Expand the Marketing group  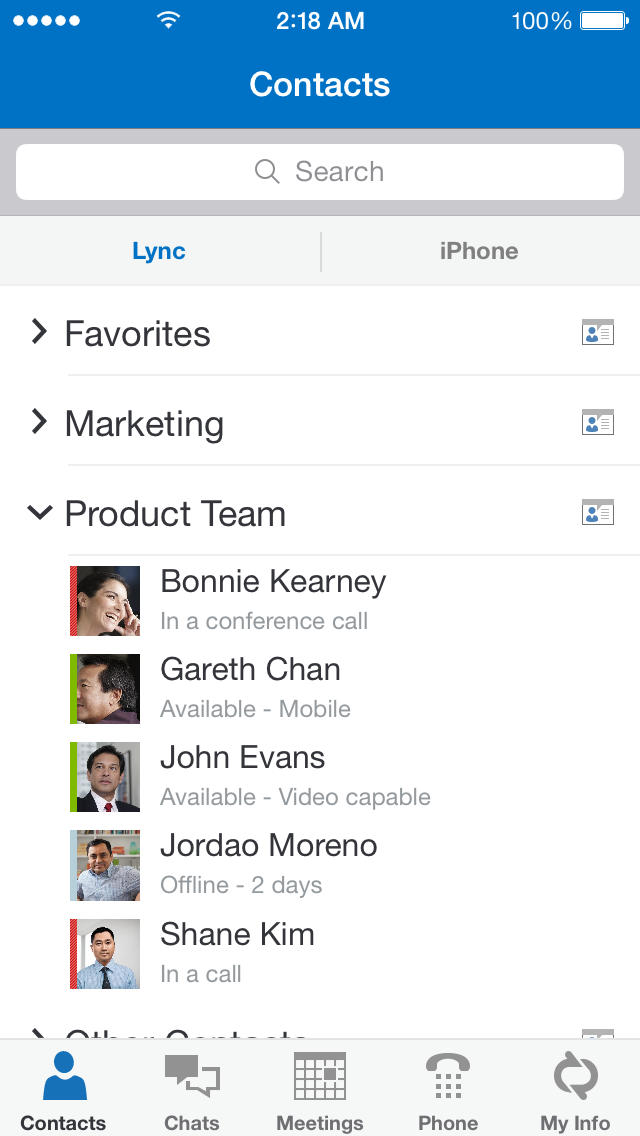[39, 422]
